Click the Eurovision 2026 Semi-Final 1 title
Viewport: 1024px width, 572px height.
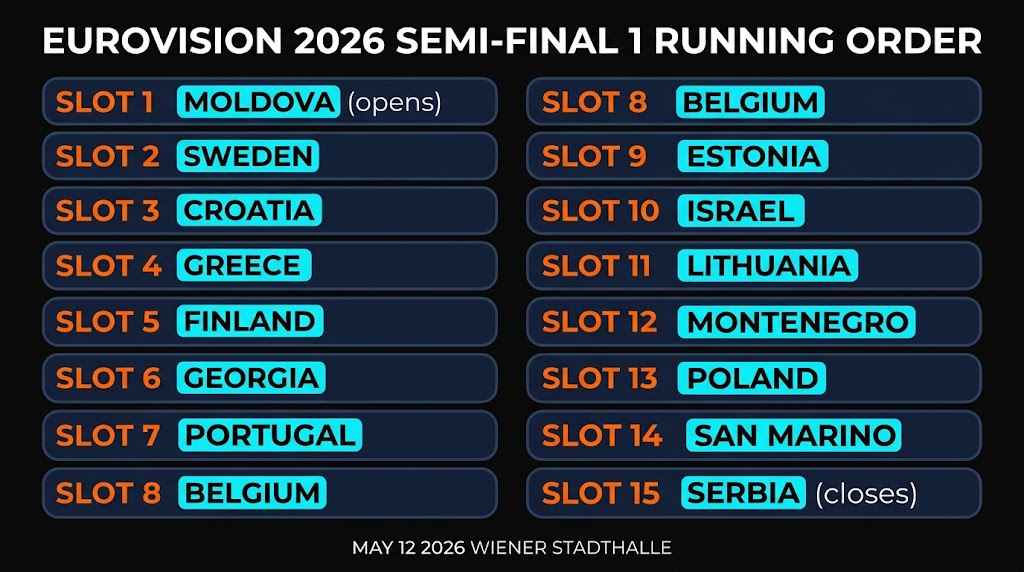click(512, 42)
